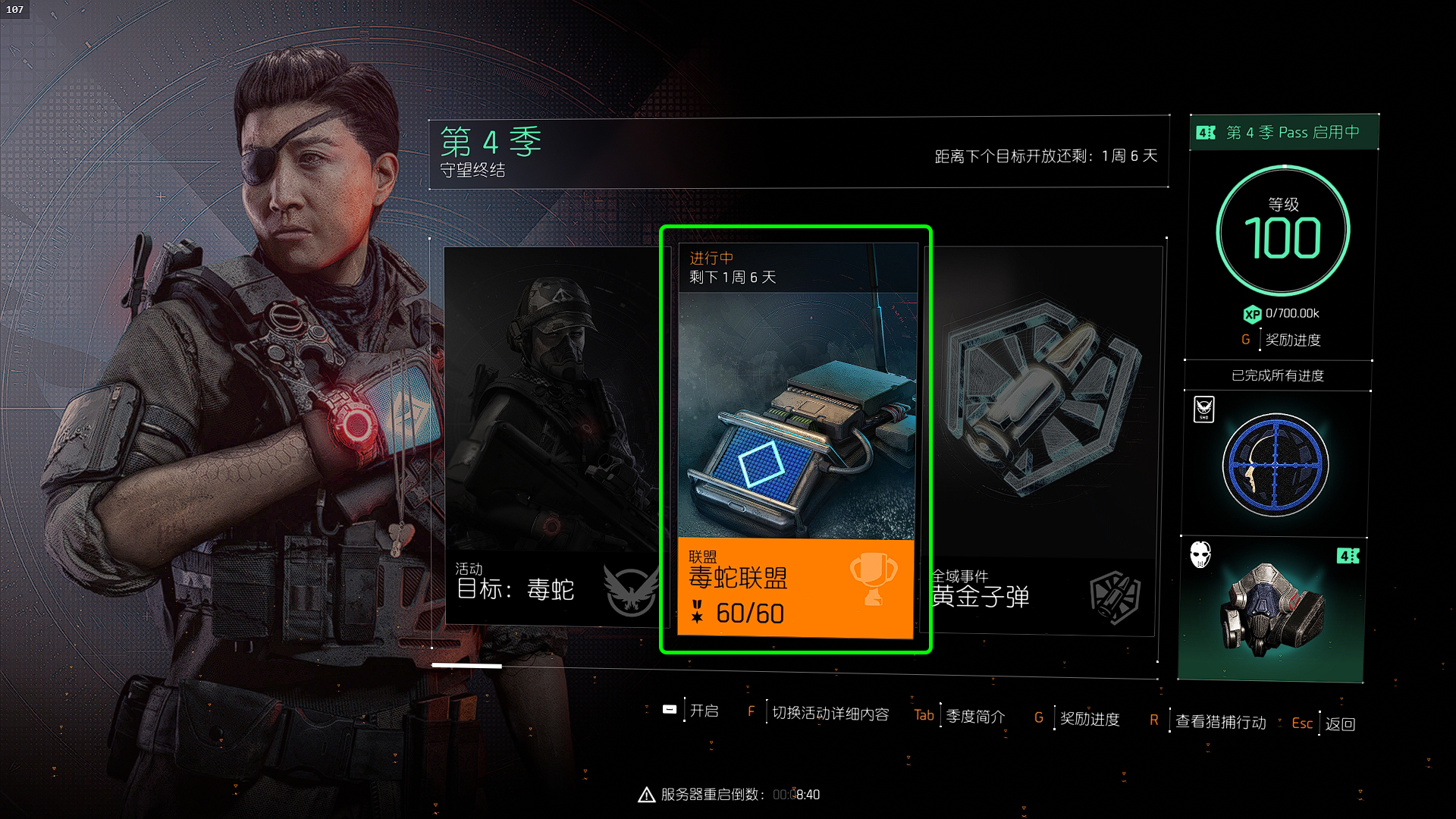Click 切换活动详细内容 in bottom hint bar
Viewport: 1456px width, 819px height.
[830, 714]
